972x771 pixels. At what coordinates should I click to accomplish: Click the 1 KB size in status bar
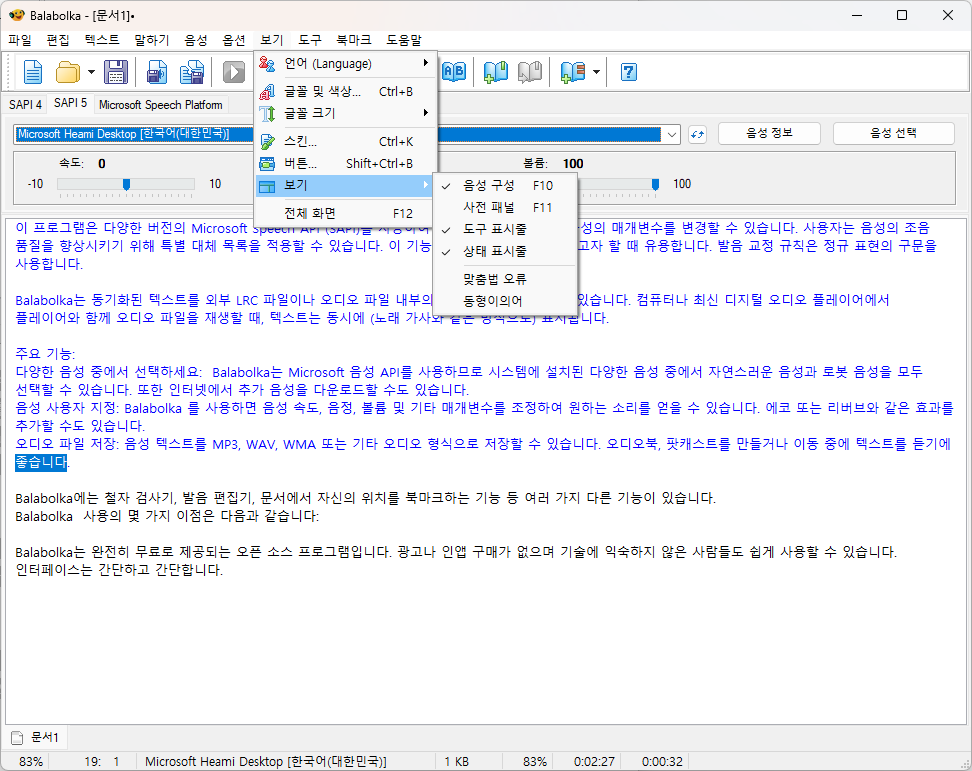pos(456,762)
